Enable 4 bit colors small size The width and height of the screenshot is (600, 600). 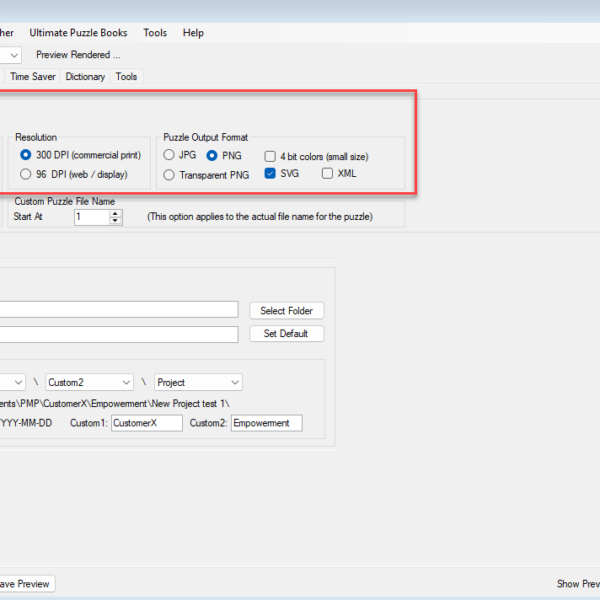[271, 156]
